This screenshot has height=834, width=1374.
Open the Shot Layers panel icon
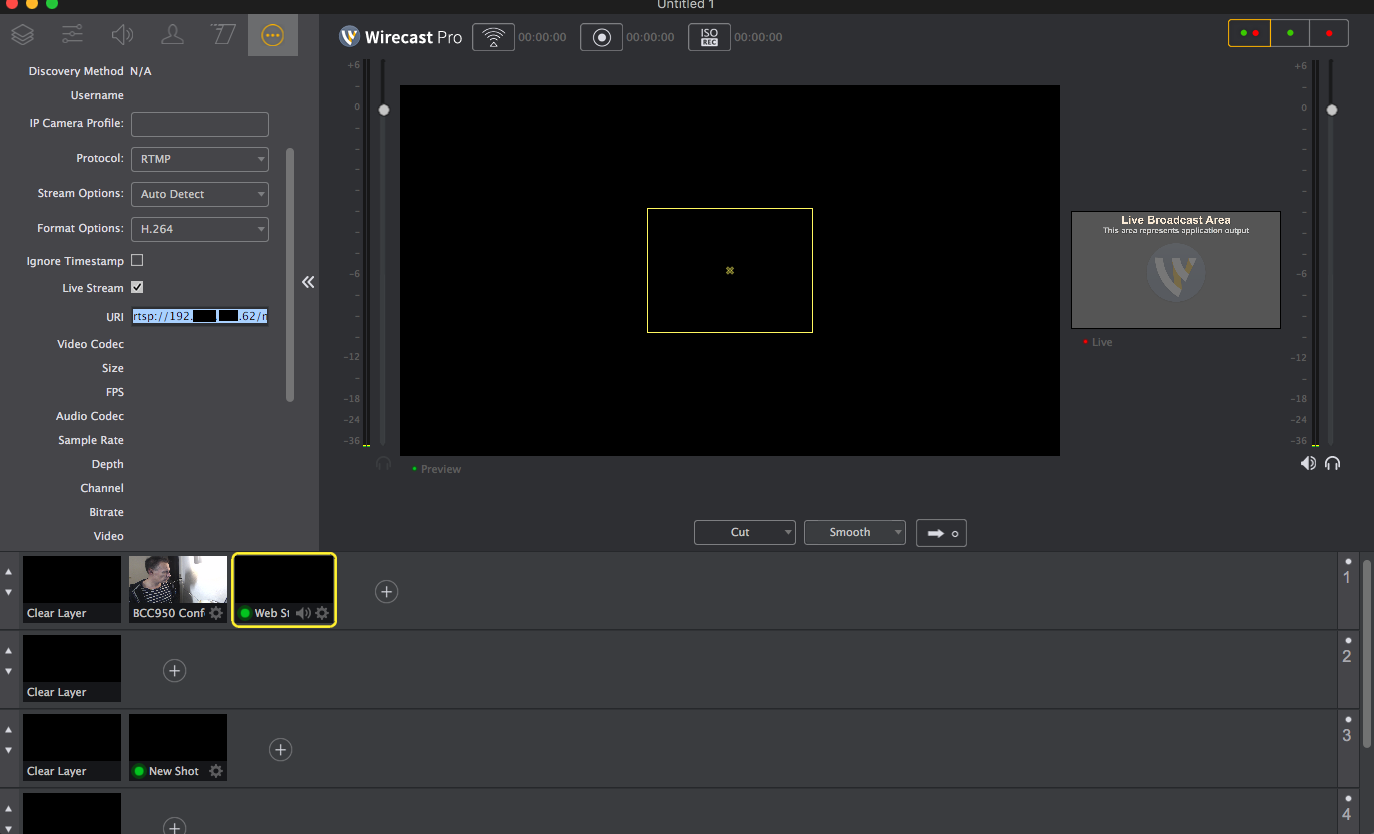(22, 33)
